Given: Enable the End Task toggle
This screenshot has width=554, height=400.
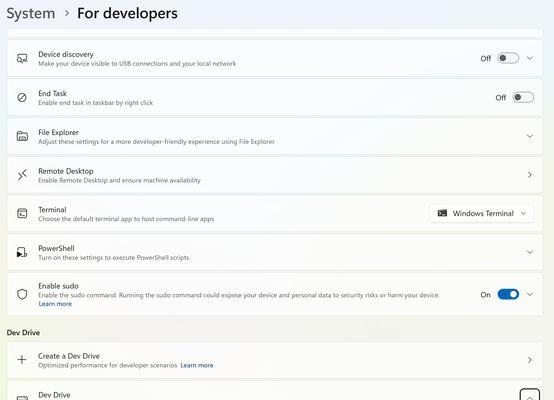Looking at the screenshot, I should (523, 97).
